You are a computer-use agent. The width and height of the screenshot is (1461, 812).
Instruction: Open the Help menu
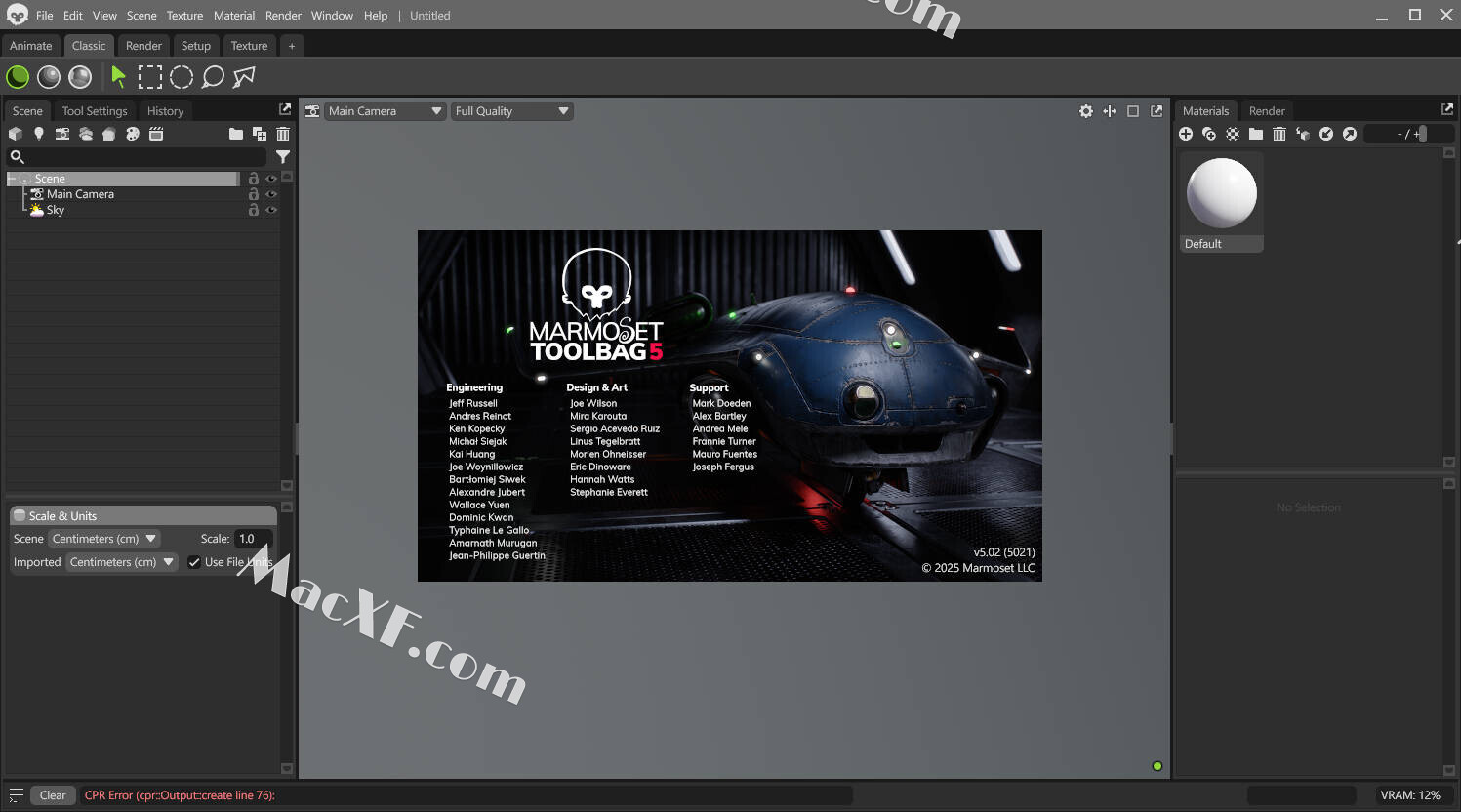point(376,16)
